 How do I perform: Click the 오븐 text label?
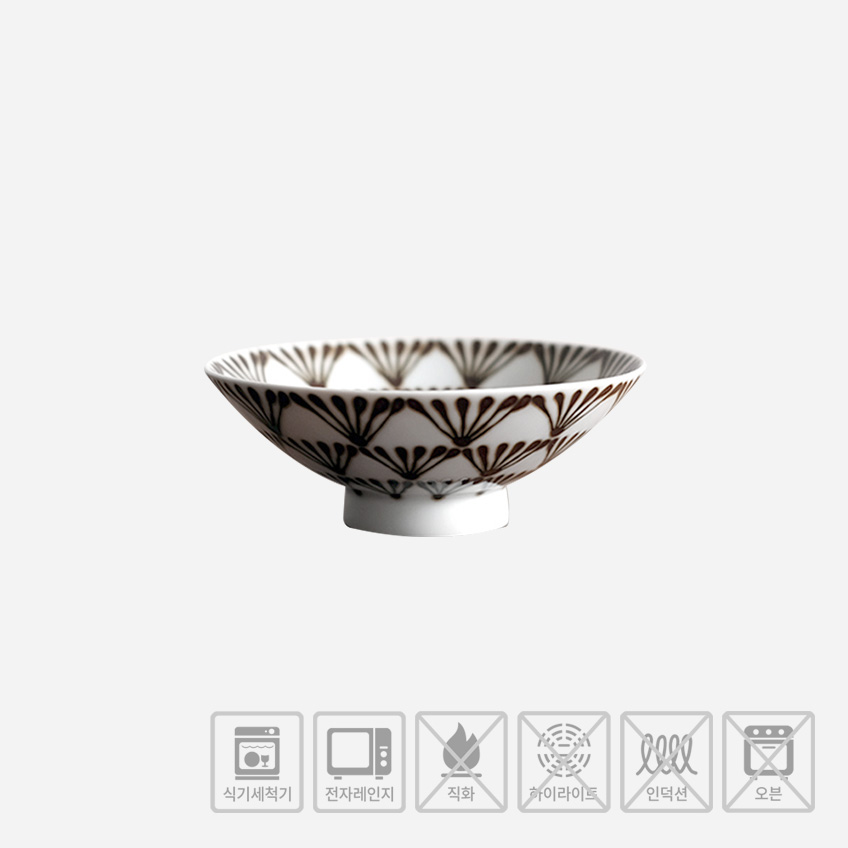click(768, 794)
